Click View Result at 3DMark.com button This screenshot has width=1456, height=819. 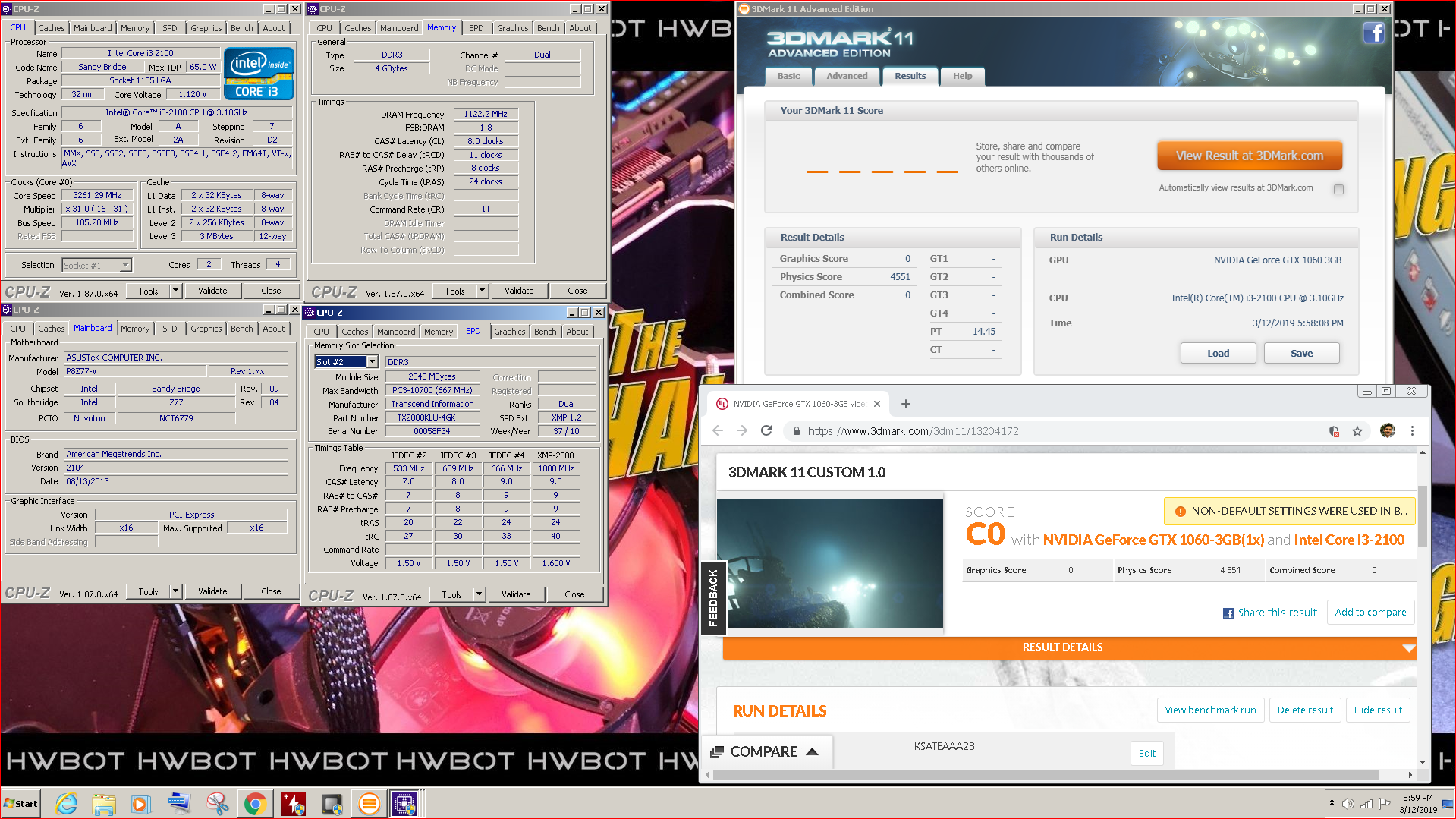[x=1250, y=156]
